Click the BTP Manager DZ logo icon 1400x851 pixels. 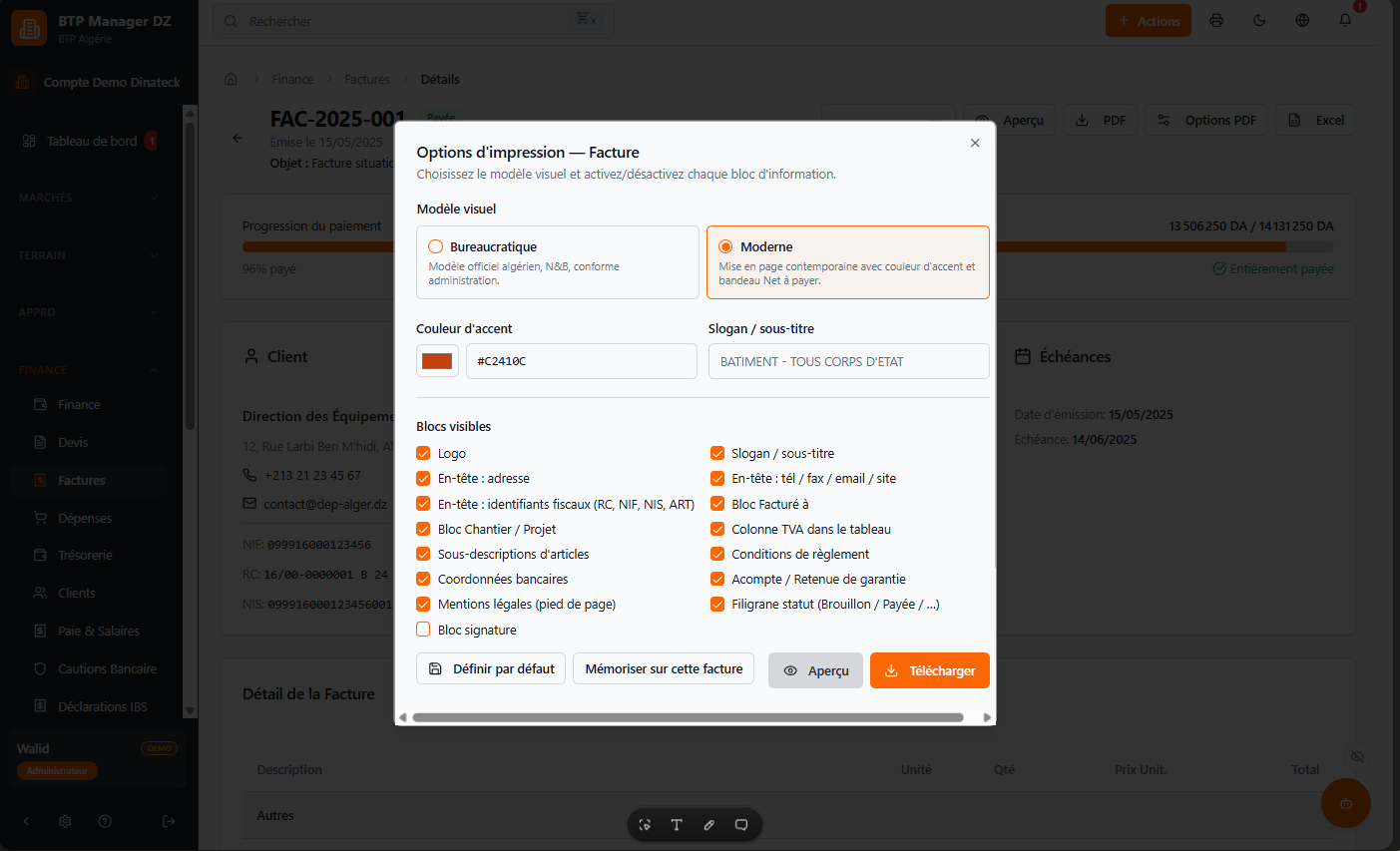(x=29, y=28)
